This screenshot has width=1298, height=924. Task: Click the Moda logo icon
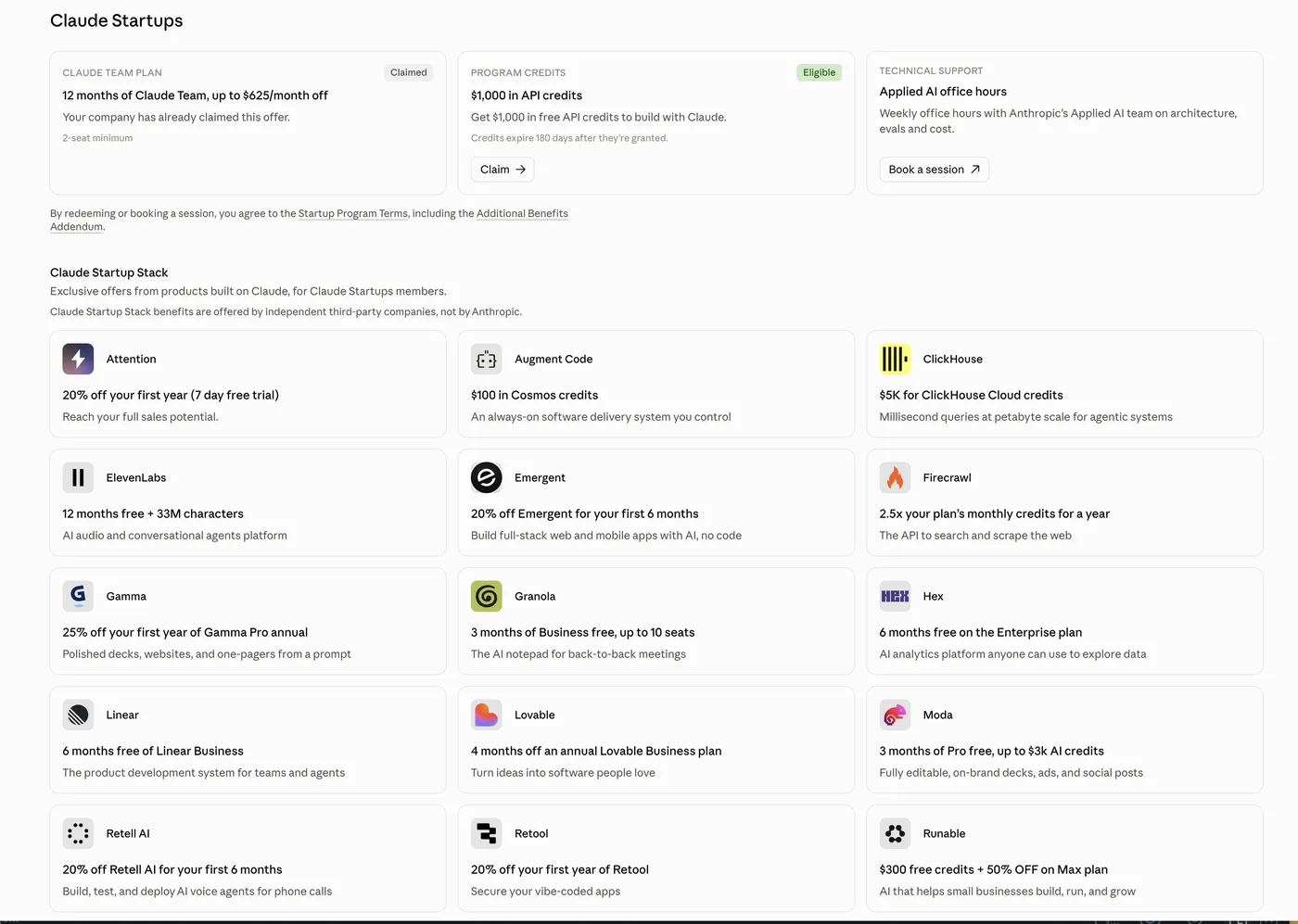(x=895, y=715)
